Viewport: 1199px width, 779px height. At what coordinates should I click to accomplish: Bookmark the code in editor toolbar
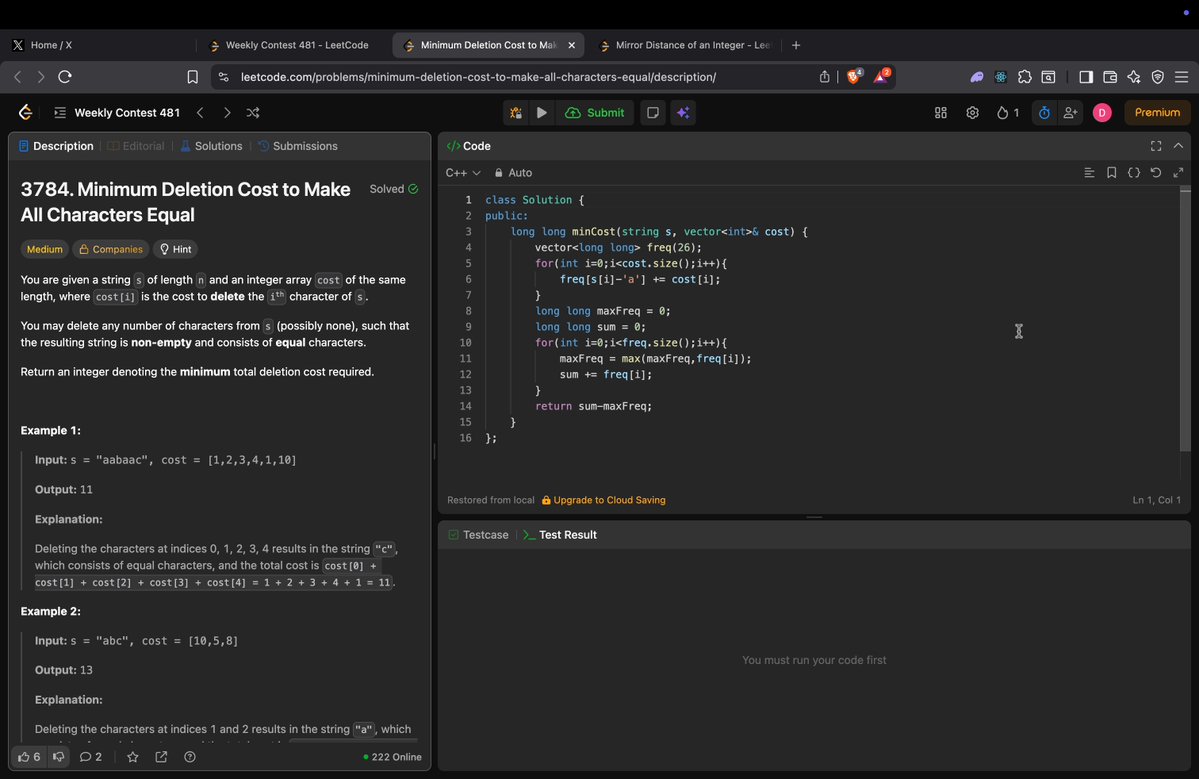[x=1111, y=173]
